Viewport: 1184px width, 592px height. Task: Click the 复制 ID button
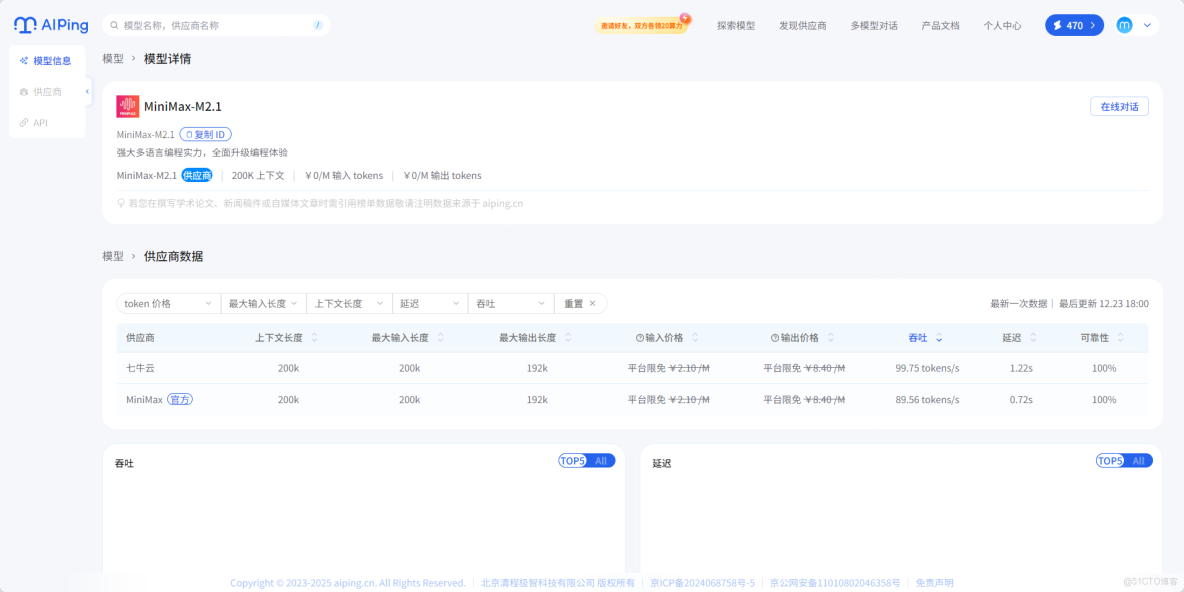[205, 133]
